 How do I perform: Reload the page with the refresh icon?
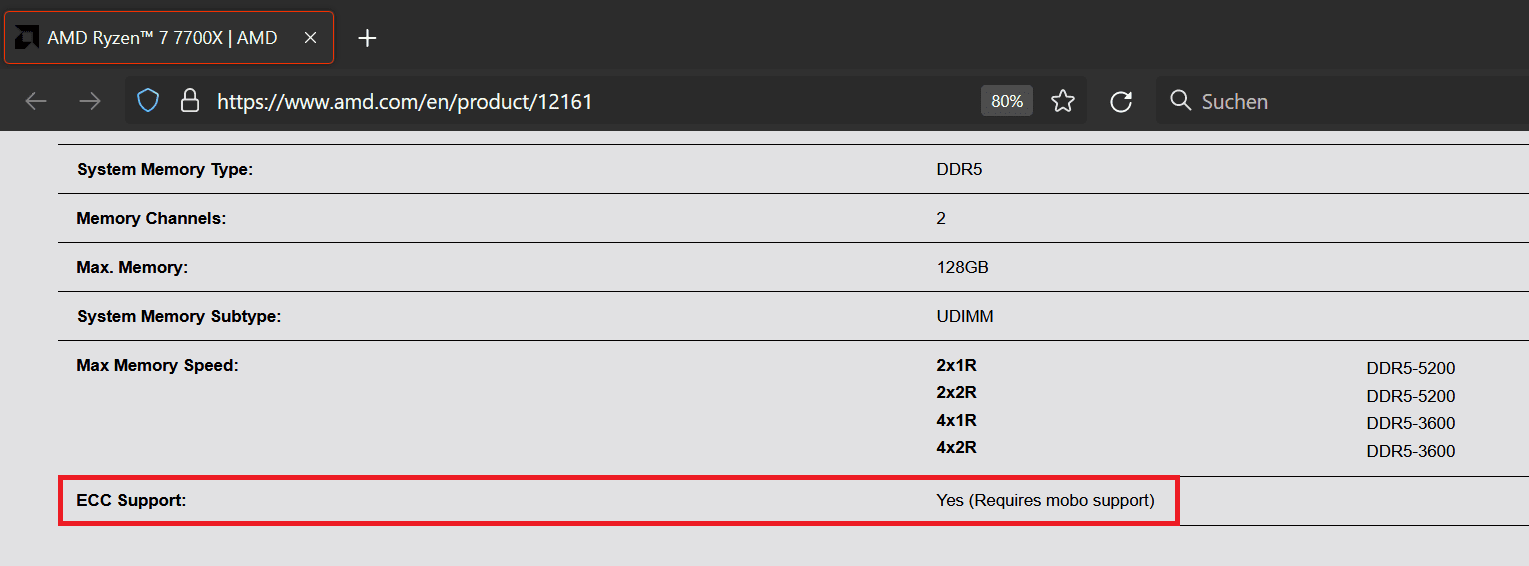(1121, 101)
